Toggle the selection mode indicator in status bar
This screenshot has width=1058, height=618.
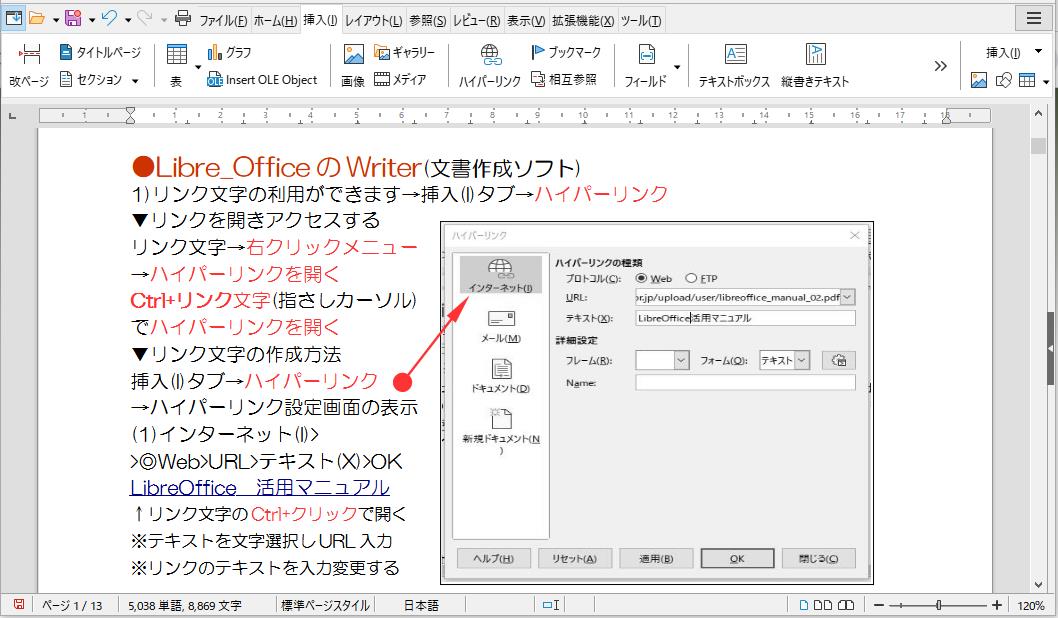tap(551, 605)
